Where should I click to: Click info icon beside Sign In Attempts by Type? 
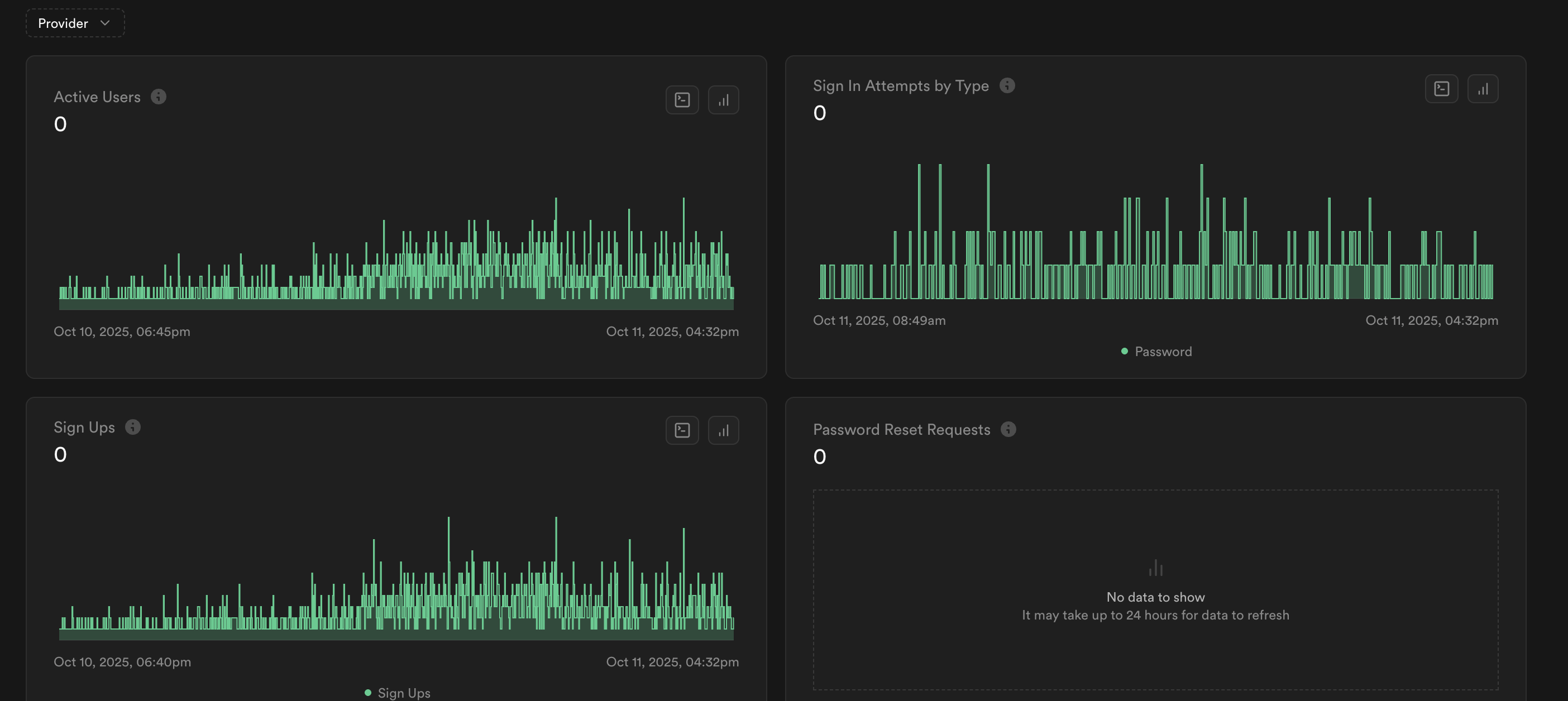coord(1007,86)
